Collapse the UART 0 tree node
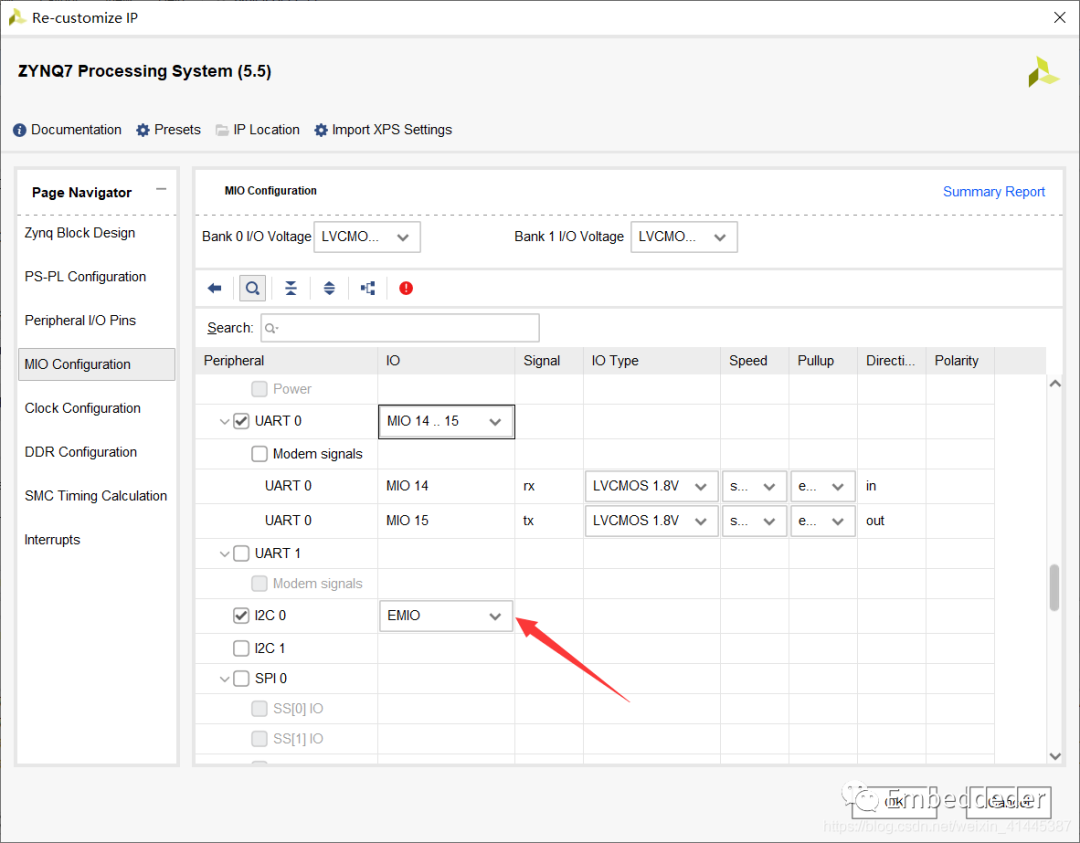Viewport: 1080px width, 843px height. [x=225, y=422]
